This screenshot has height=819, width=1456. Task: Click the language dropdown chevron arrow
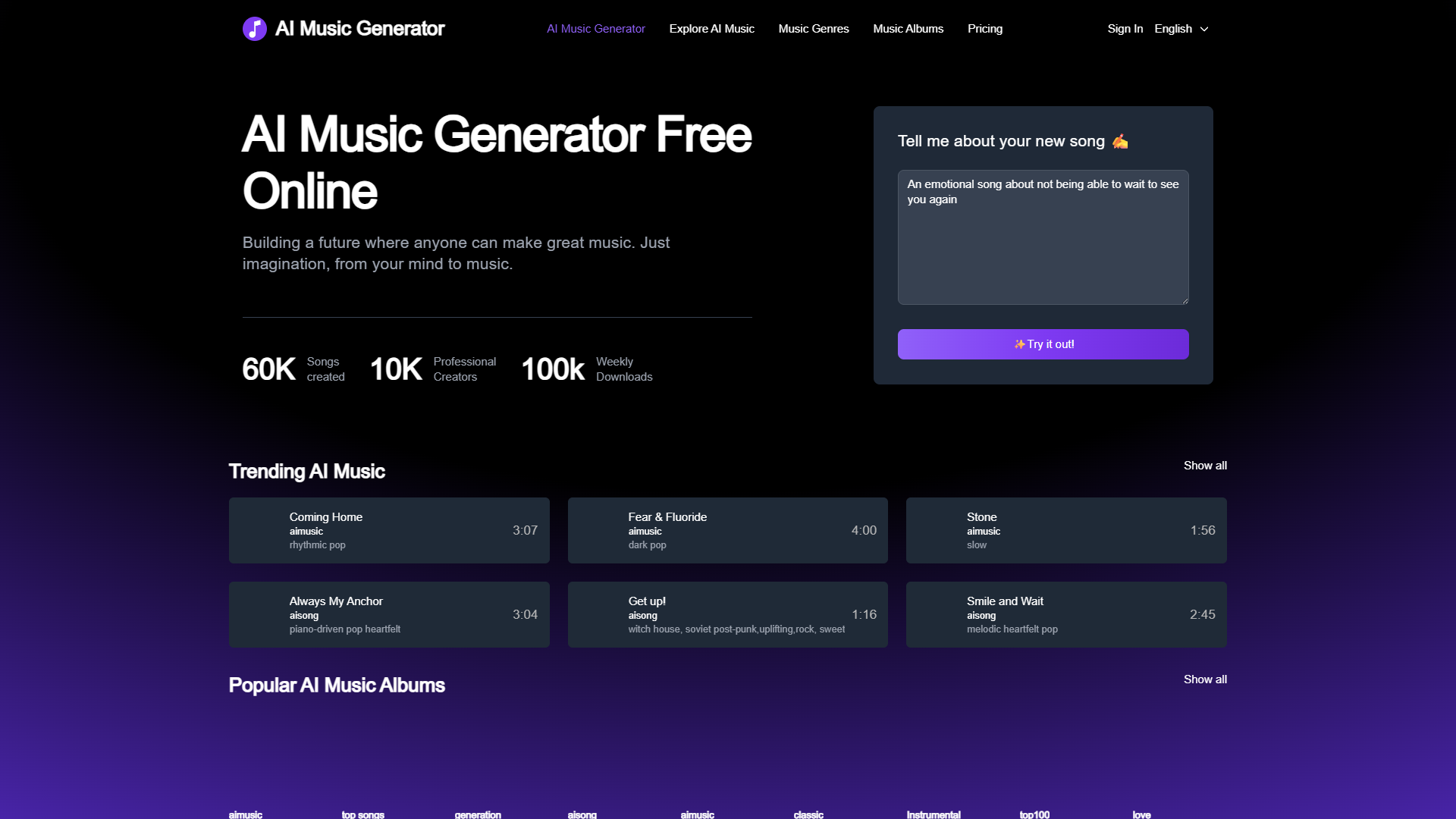pos(1204,29)
